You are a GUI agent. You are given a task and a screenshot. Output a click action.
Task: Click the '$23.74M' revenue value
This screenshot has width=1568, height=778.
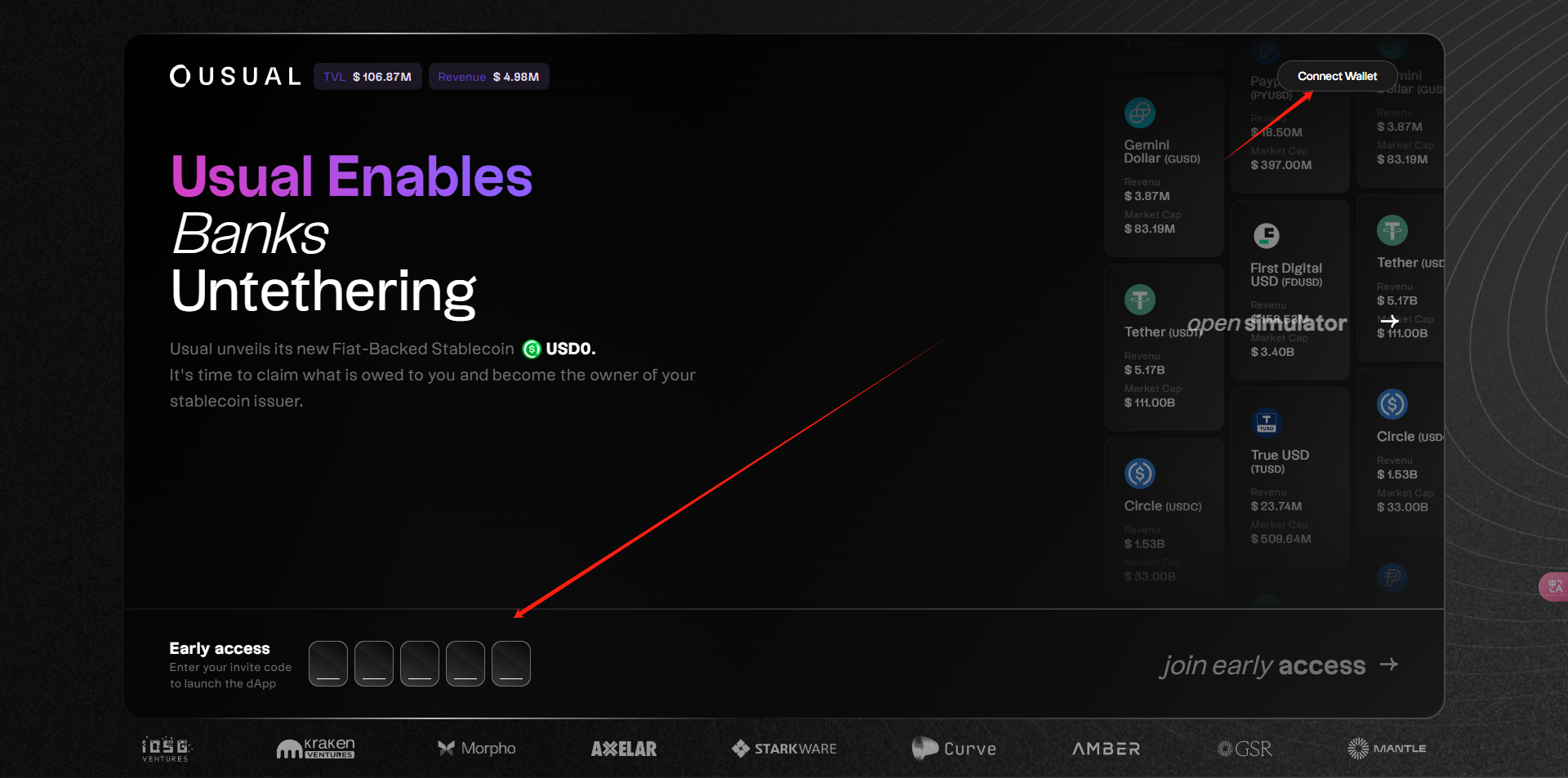[1276, 506]
